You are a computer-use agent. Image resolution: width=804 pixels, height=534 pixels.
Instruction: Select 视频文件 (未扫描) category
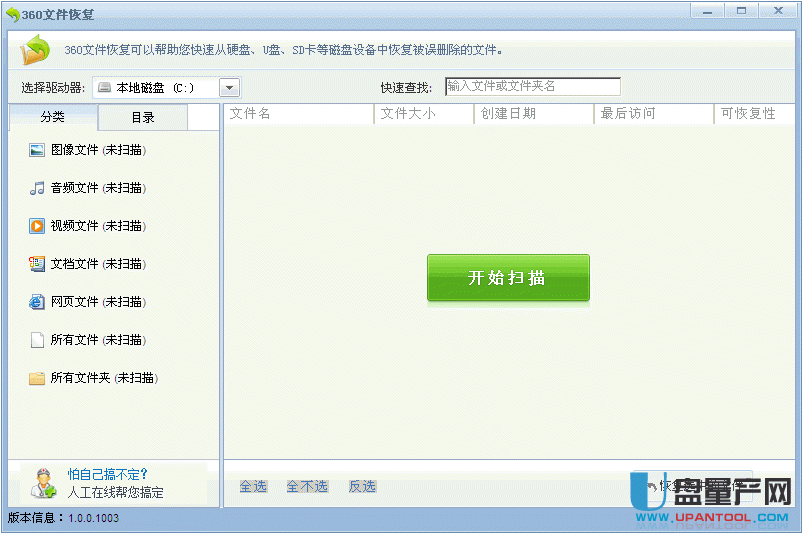[x=98, y=226]
